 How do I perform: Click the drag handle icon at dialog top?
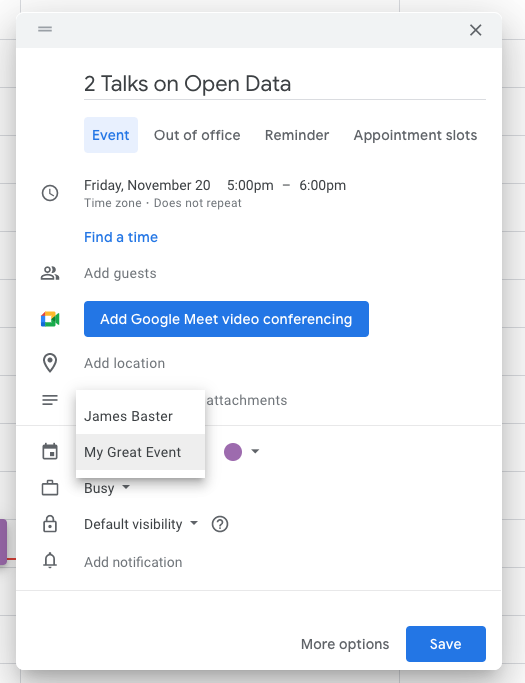(x=45, y=29)
